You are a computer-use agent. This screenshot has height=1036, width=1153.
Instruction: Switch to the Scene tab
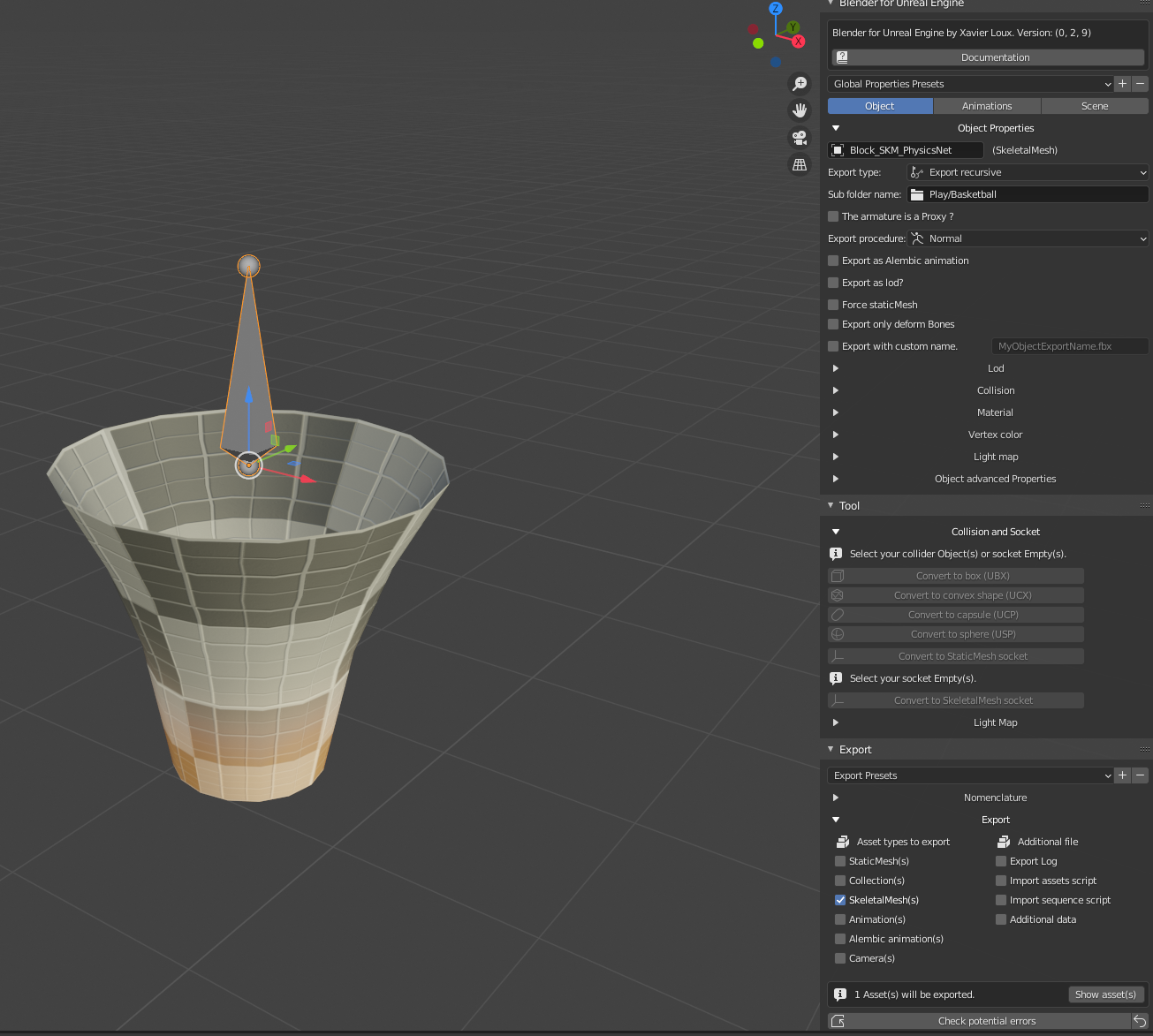pyautogui.click(x=1095, y=105)
